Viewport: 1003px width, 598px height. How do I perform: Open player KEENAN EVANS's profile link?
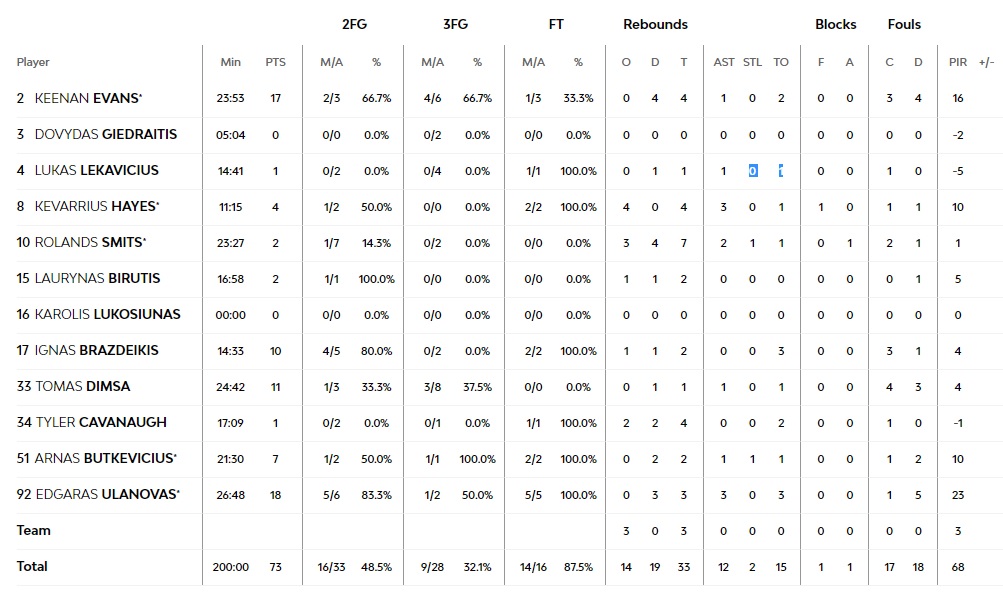point(87,98)
